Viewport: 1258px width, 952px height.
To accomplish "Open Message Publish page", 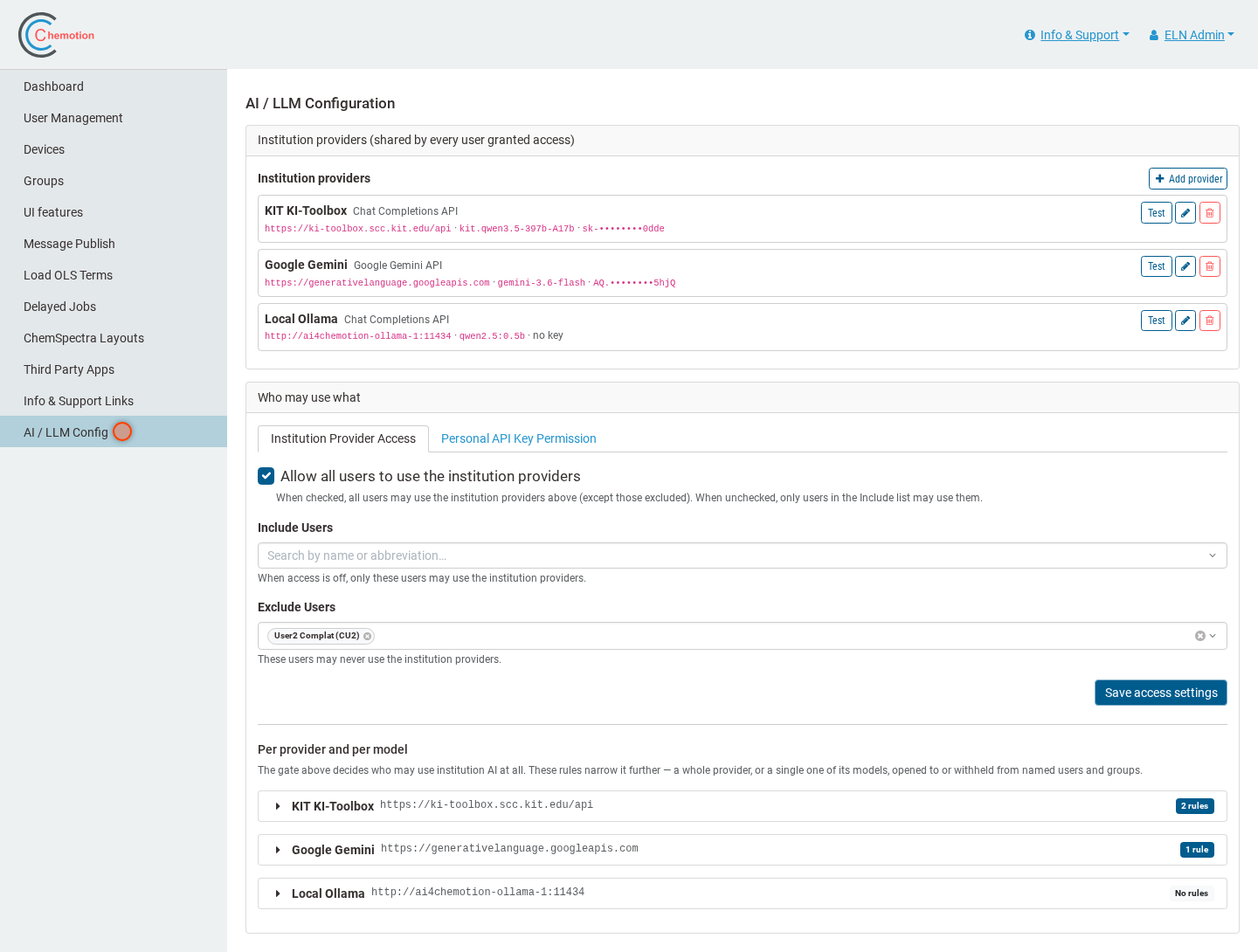I will tap(114, 244).
